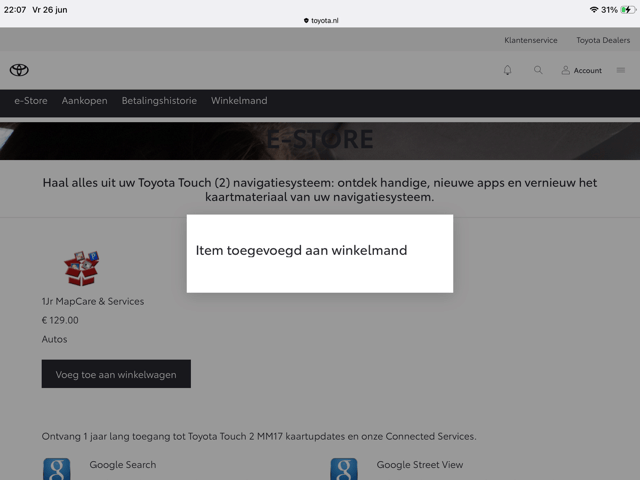
Task: Tap the Wi-Fi icon in status bar
Action: 594,10
